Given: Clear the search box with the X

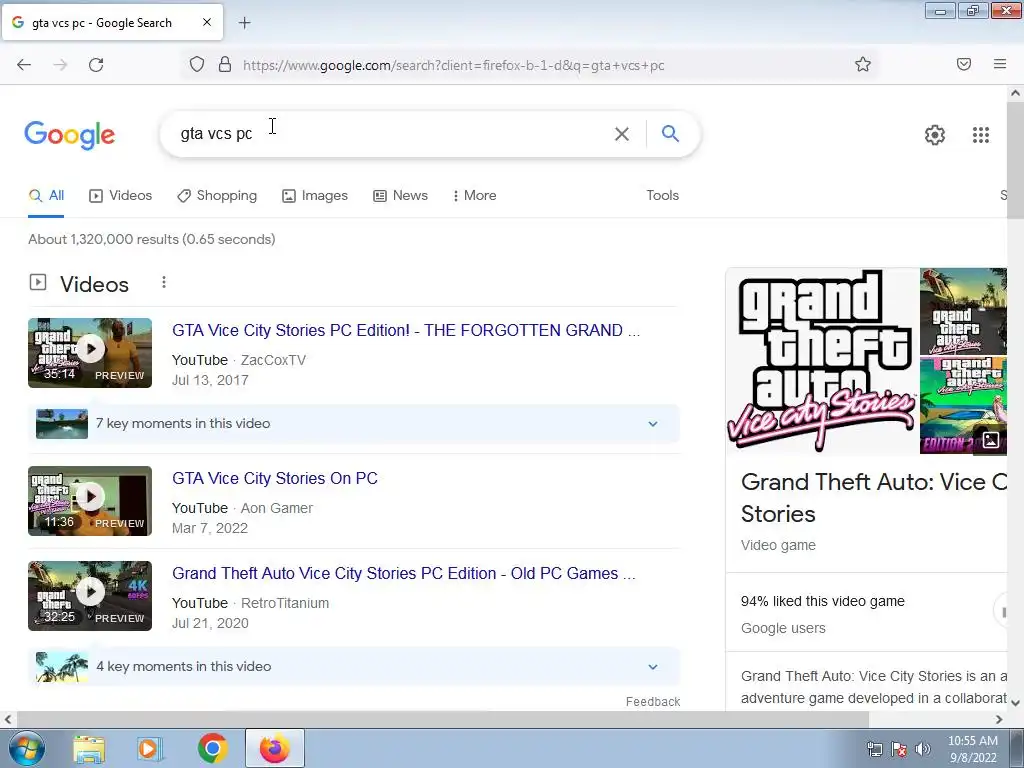Looking at the screenshot, I should click(x=622, y=134).
